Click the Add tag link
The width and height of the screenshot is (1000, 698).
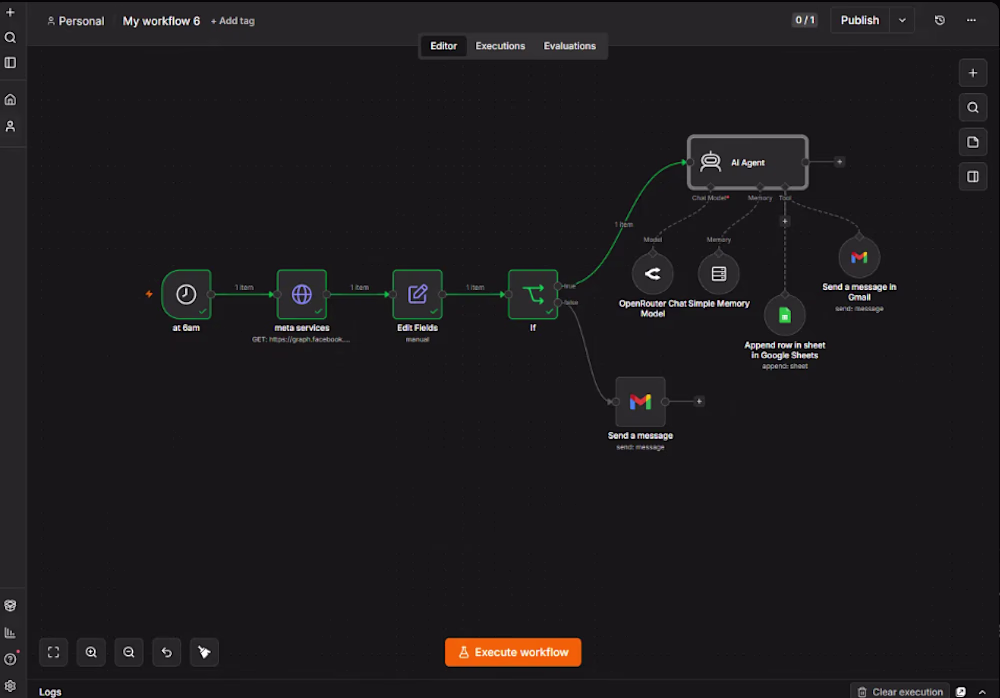(x=233, y=21)
